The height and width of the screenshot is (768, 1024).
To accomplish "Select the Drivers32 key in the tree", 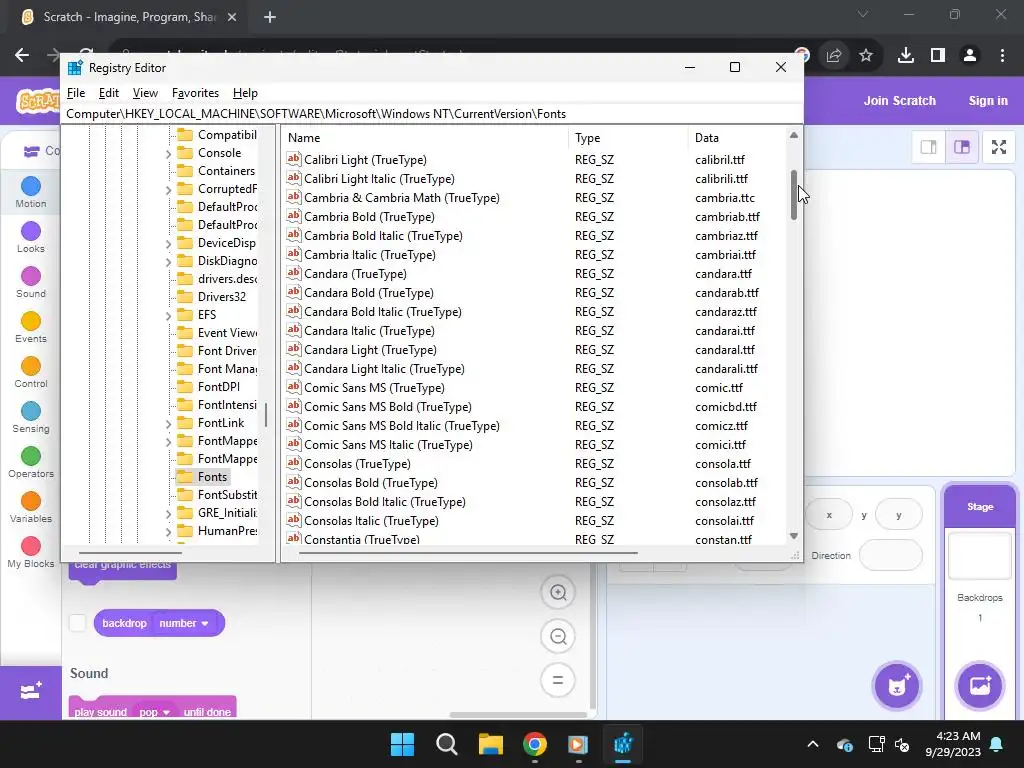I will point(221,296).
